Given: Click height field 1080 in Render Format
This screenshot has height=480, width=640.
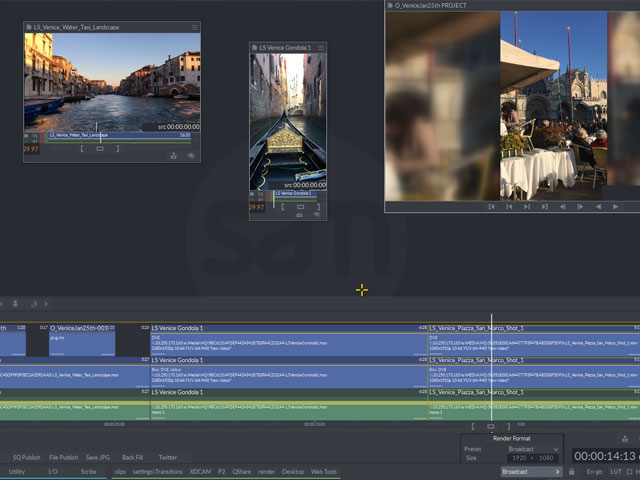Looking at the screenshot, I should click(x=546, y=458).
